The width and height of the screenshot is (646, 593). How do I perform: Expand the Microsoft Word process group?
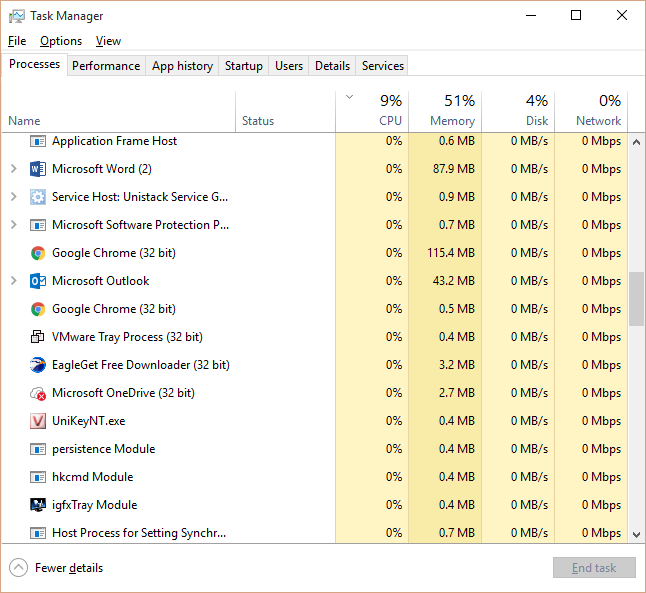point(13,169)
